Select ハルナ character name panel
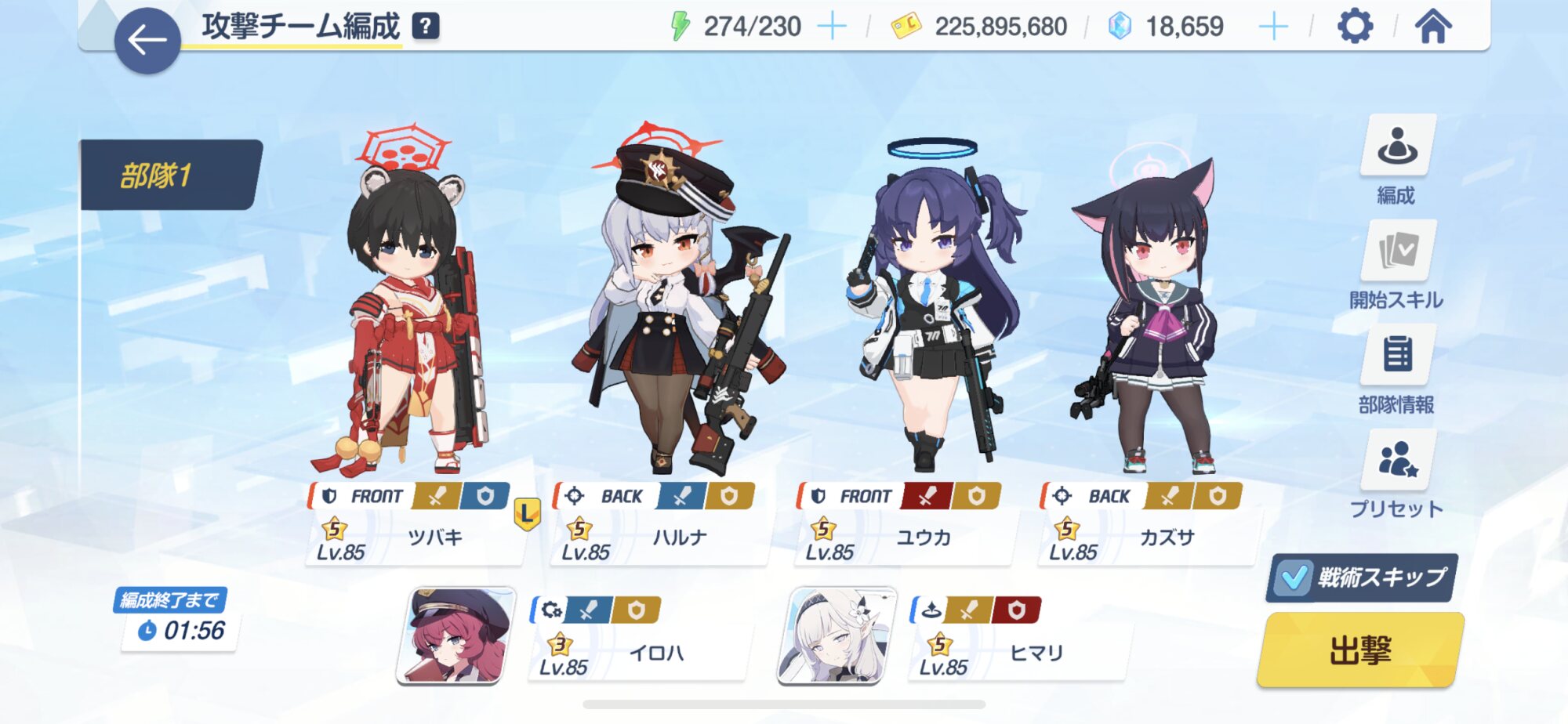The width and height of the screenshot is (1568, 724). [x=660, y=538]
